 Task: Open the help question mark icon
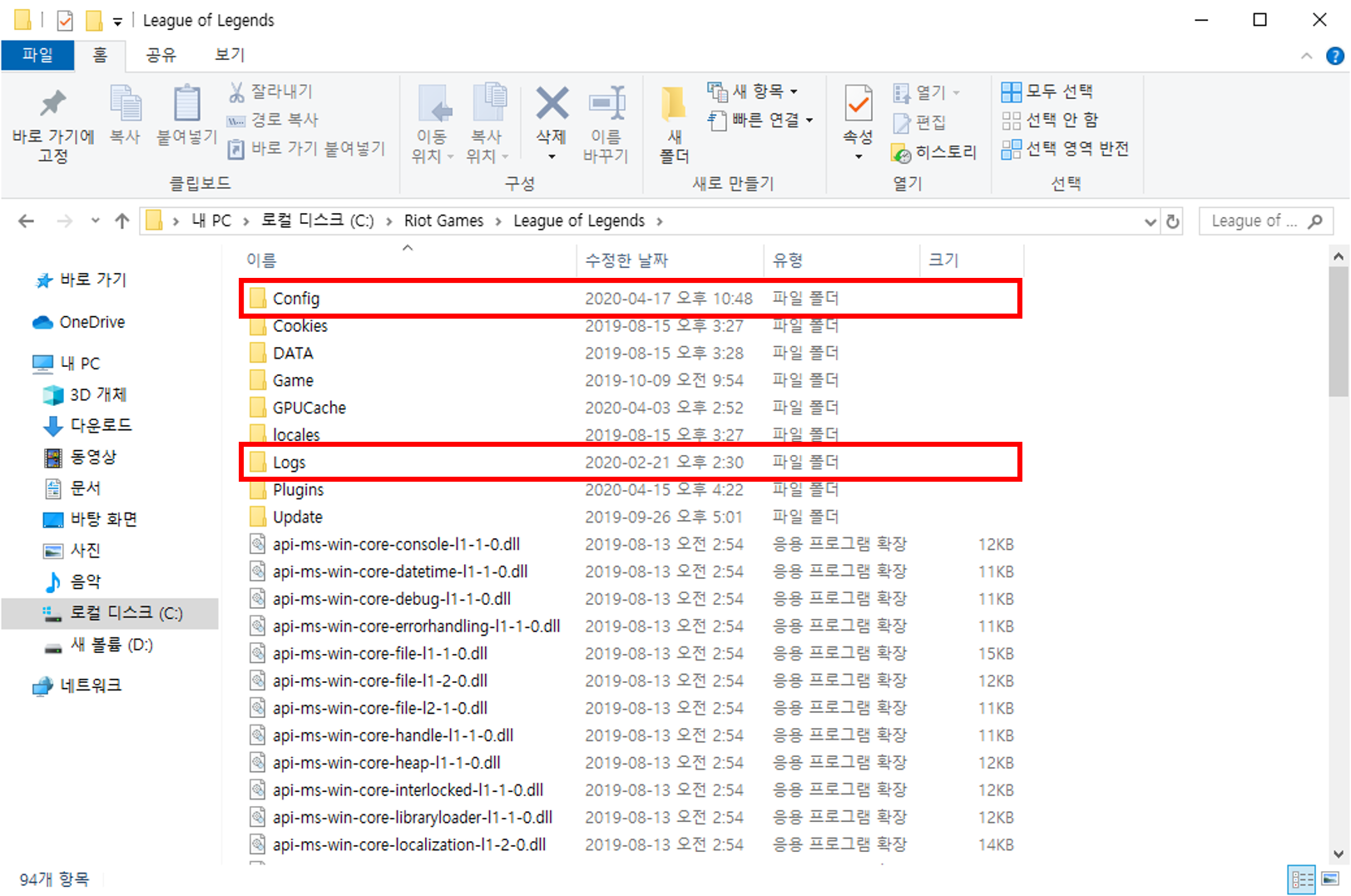coord(1334,56)
